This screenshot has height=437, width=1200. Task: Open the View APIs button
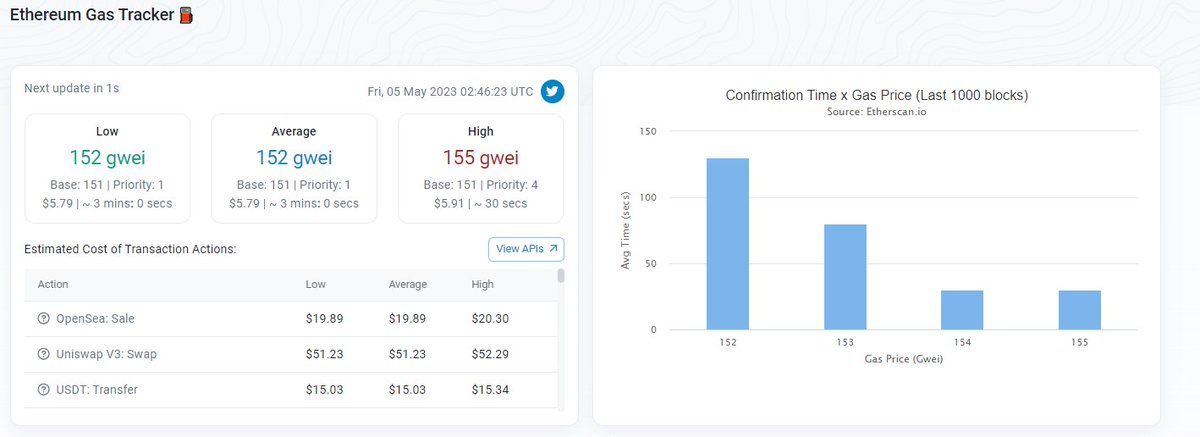click(x=526, y=249)
